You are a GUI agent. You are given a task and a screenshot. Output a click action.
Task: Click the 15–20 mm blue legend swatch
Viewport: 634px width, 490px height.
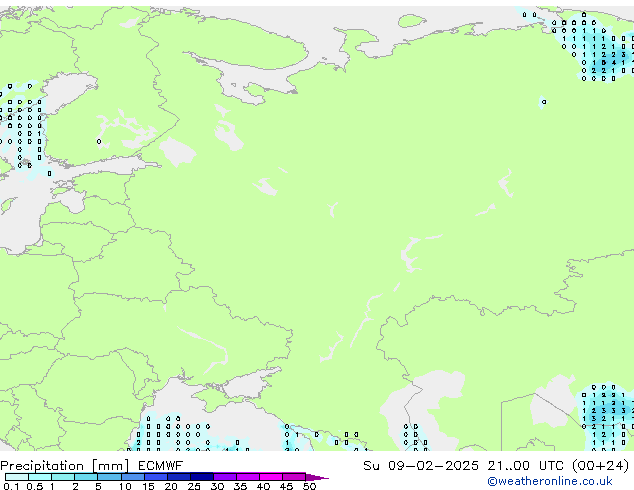pos(155,477)
